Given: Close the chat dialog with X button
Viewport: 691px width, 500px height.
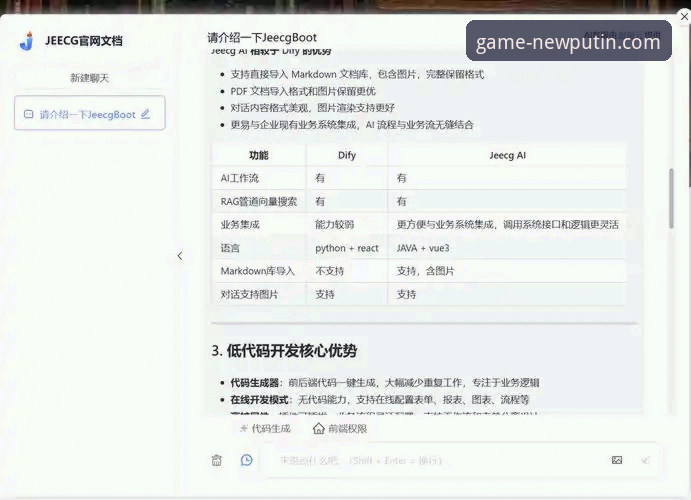Looking at the screenshot, I should tap(684, 17).
